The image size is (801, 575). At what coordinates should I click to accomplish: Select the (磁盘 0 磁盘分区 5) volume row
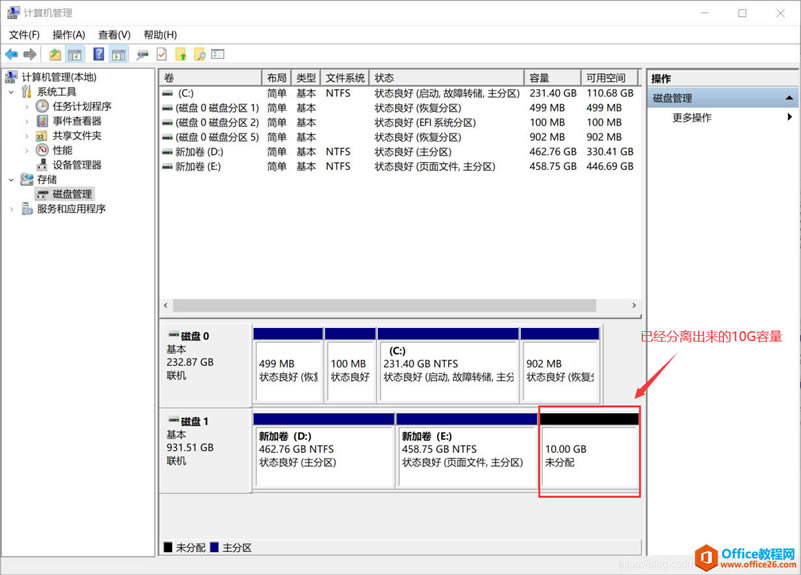pos(400,137)
